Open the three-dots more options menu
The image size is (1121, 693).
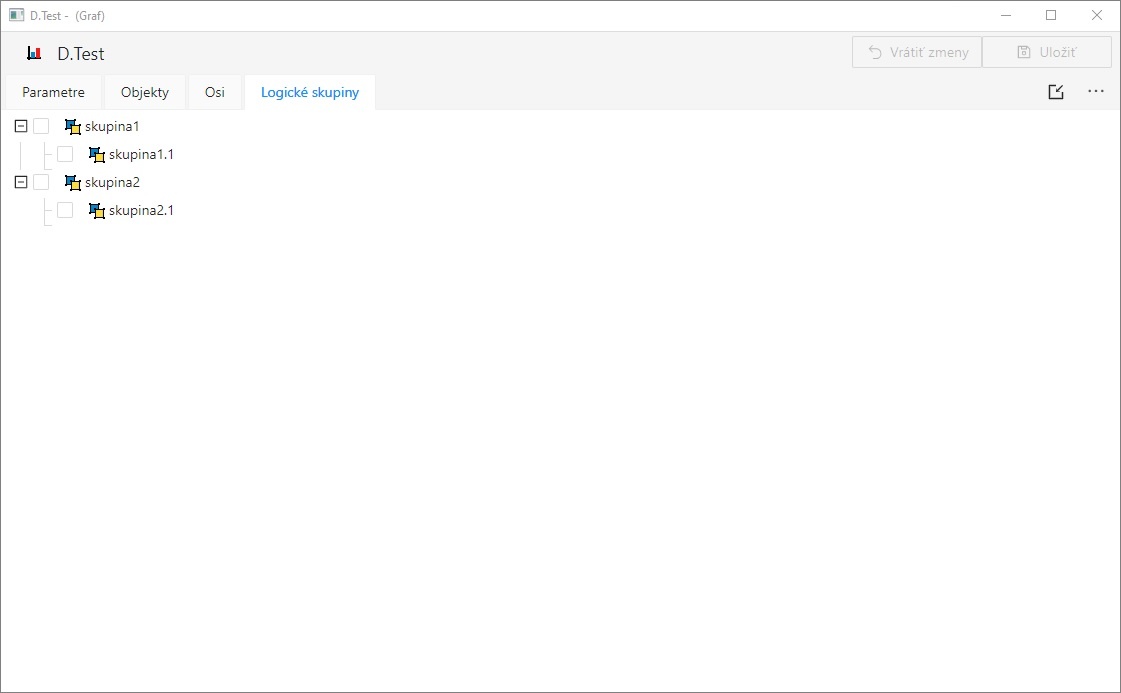pos(1096,92)
